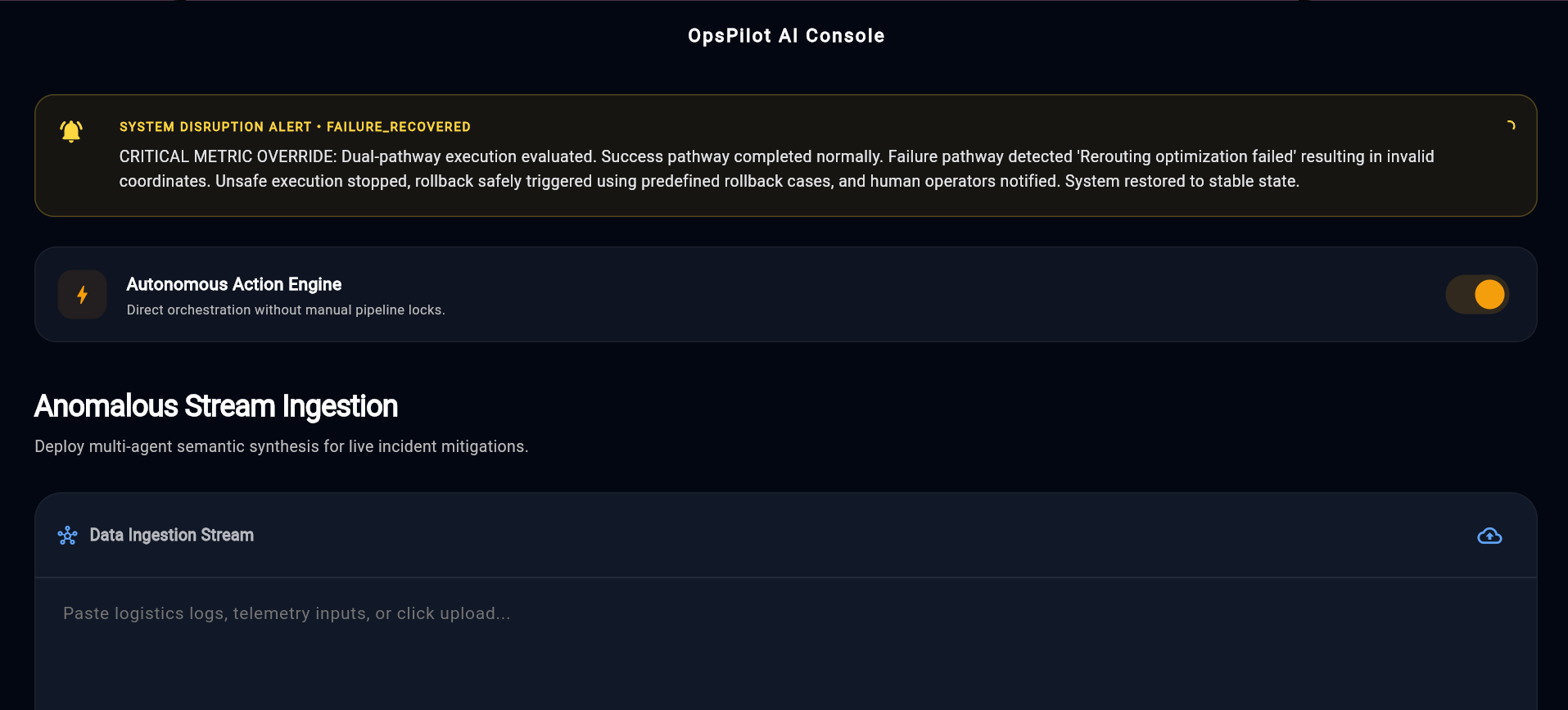Click the Data Ingestion Stream panel title
The image size is (1568, 710).
pyautogui.click(x=172, y=535)
